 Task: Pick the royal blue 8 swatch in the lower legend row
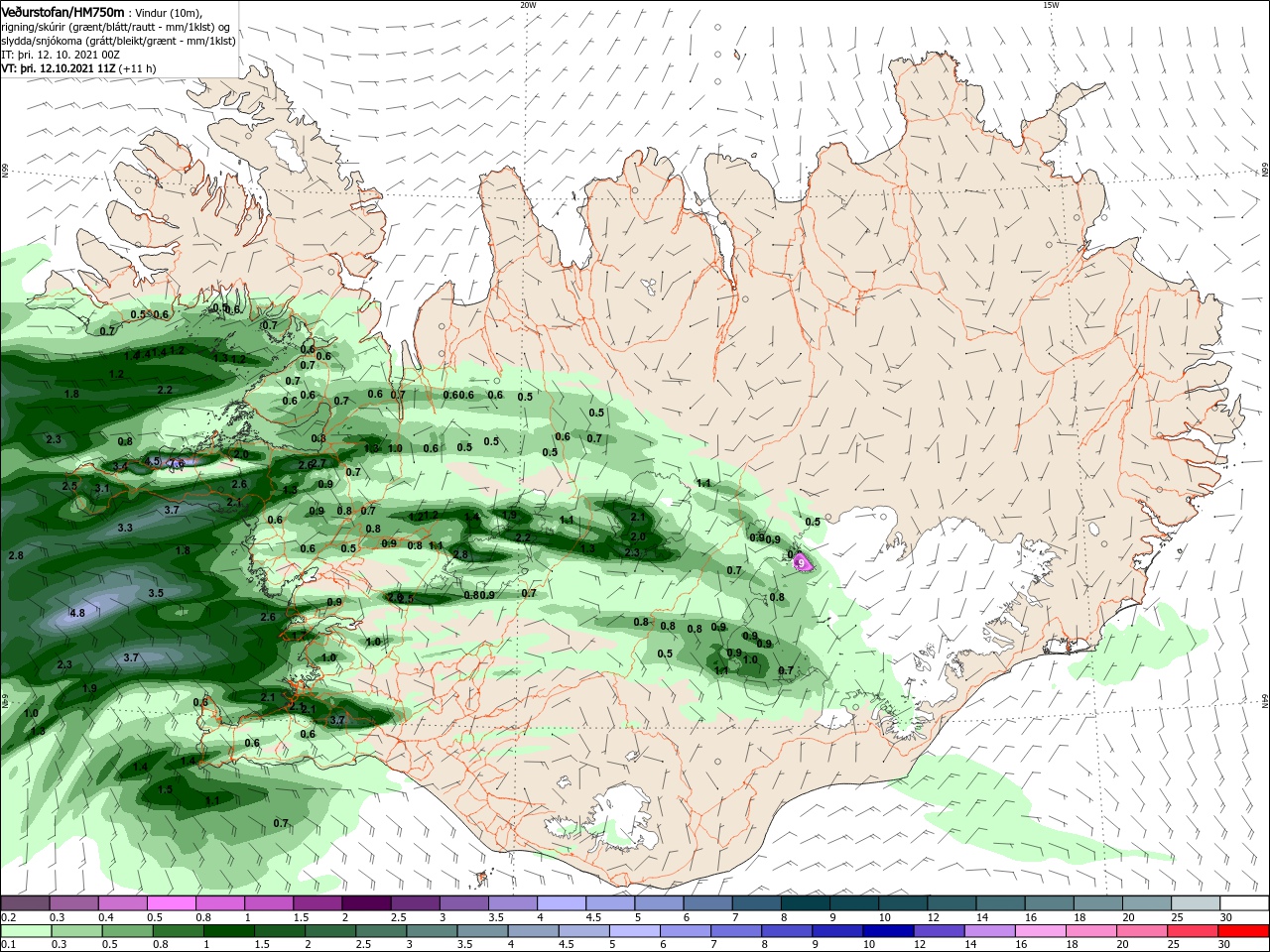pyautogui.click(x=787, y=931)
